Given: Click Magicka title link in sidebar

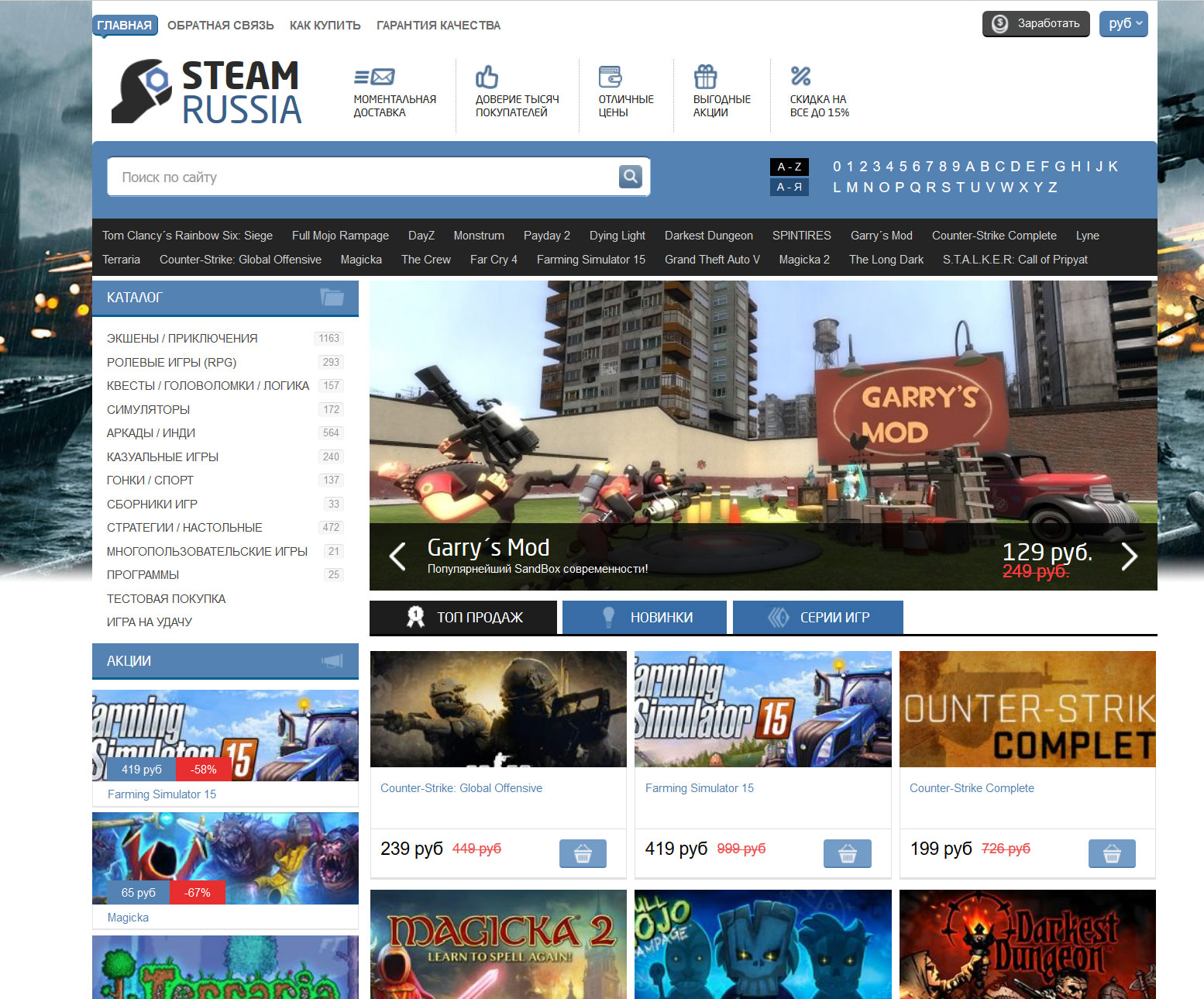Looking at the screenshot, I should (x=128, y=918).
